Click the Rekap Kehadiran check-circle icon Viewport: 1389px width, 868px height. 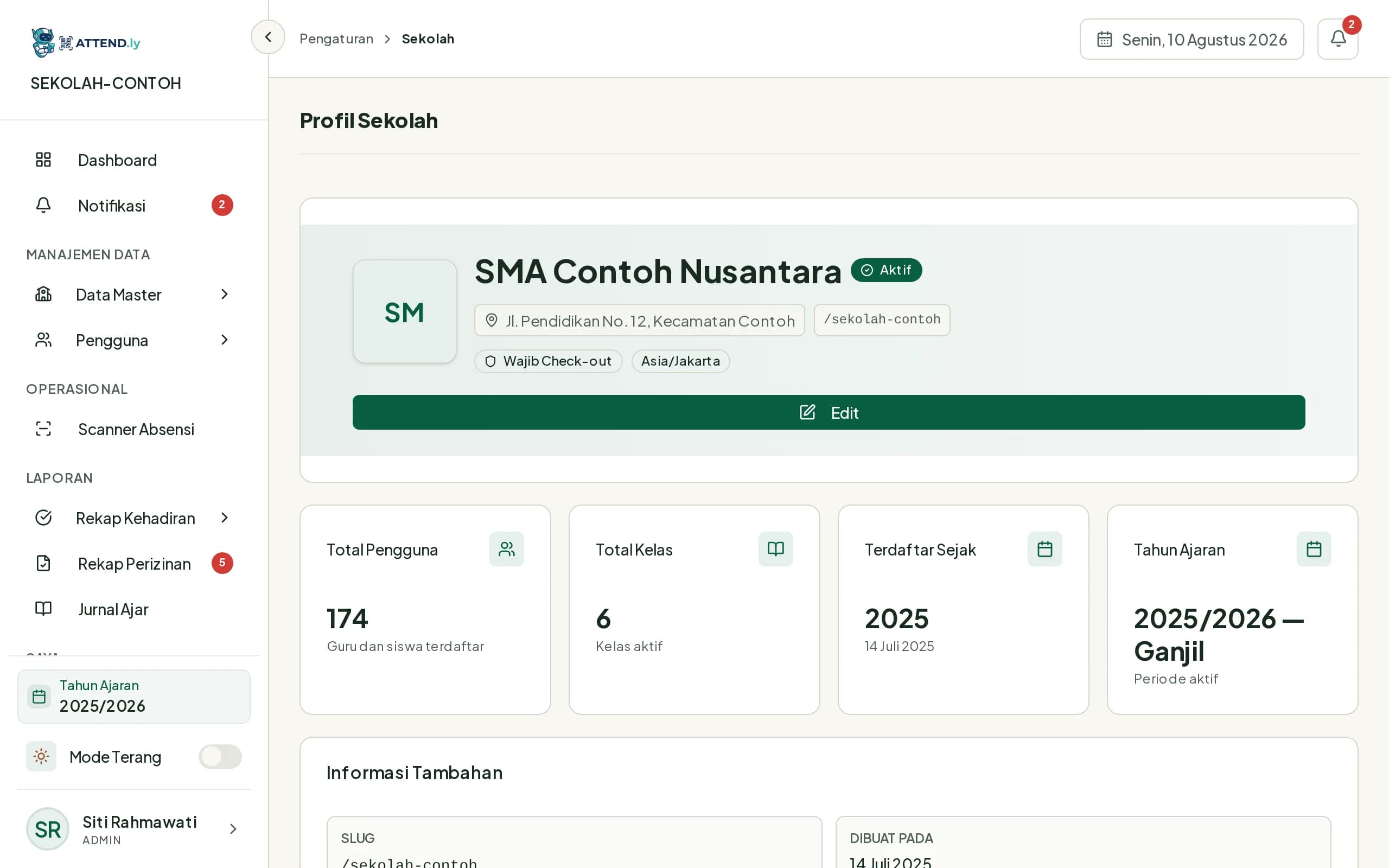click(43, 518)
